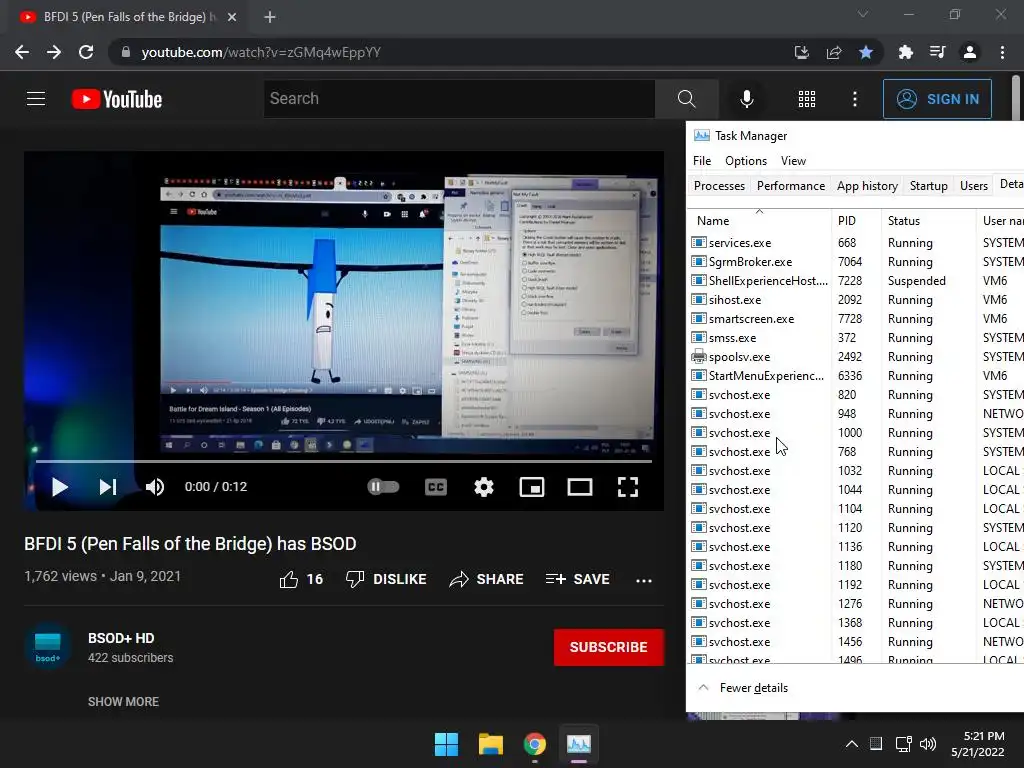Open Task Manager View menu
The width and height of the screenshot is (1024, 768).
(793, 161)
